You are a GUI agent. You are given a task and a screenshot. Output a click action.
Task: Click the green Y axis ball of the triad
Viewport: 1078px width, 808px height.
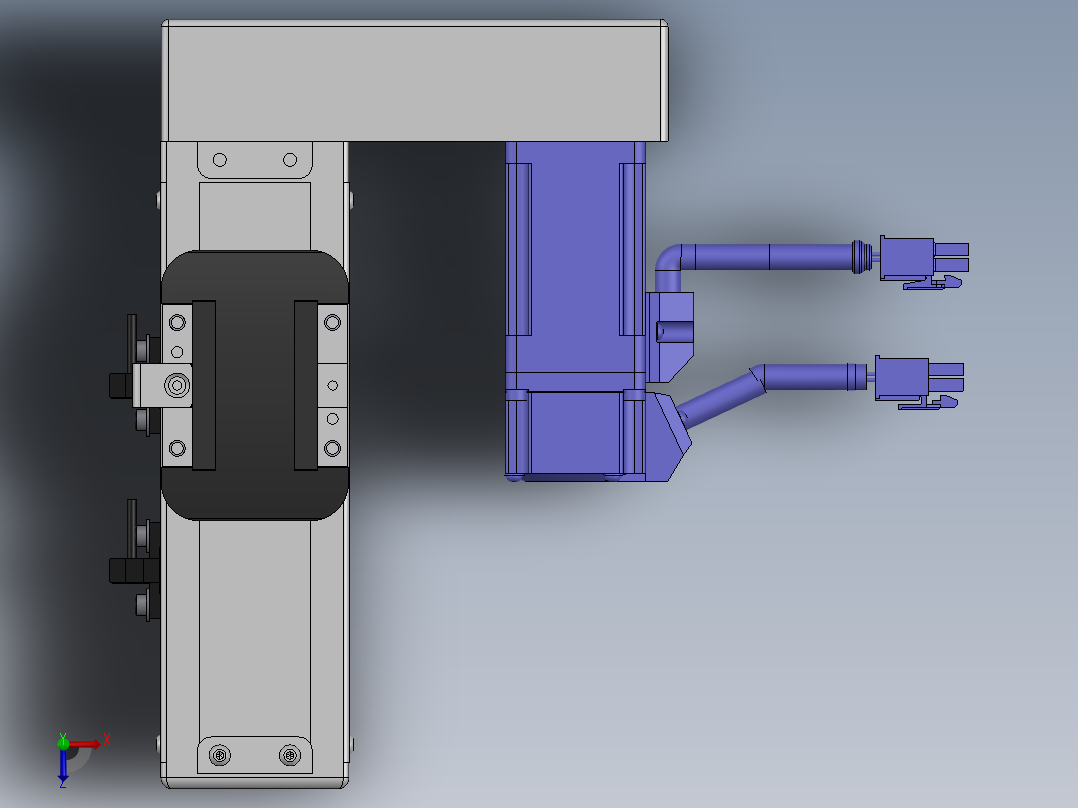[63, 743]
